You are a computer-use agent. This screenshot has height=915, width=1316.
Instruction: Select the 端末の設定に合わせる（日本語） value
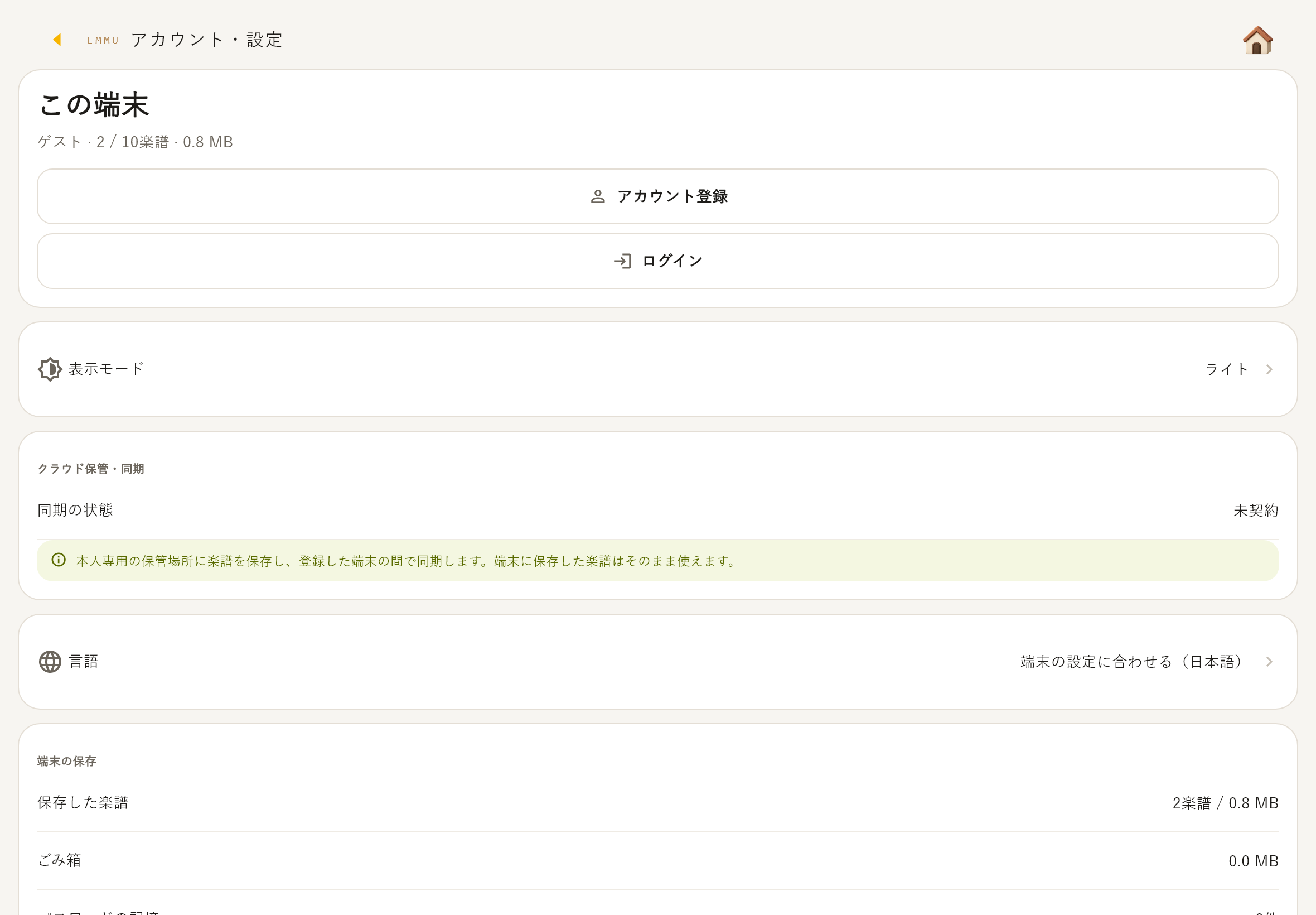point(1131,662)
